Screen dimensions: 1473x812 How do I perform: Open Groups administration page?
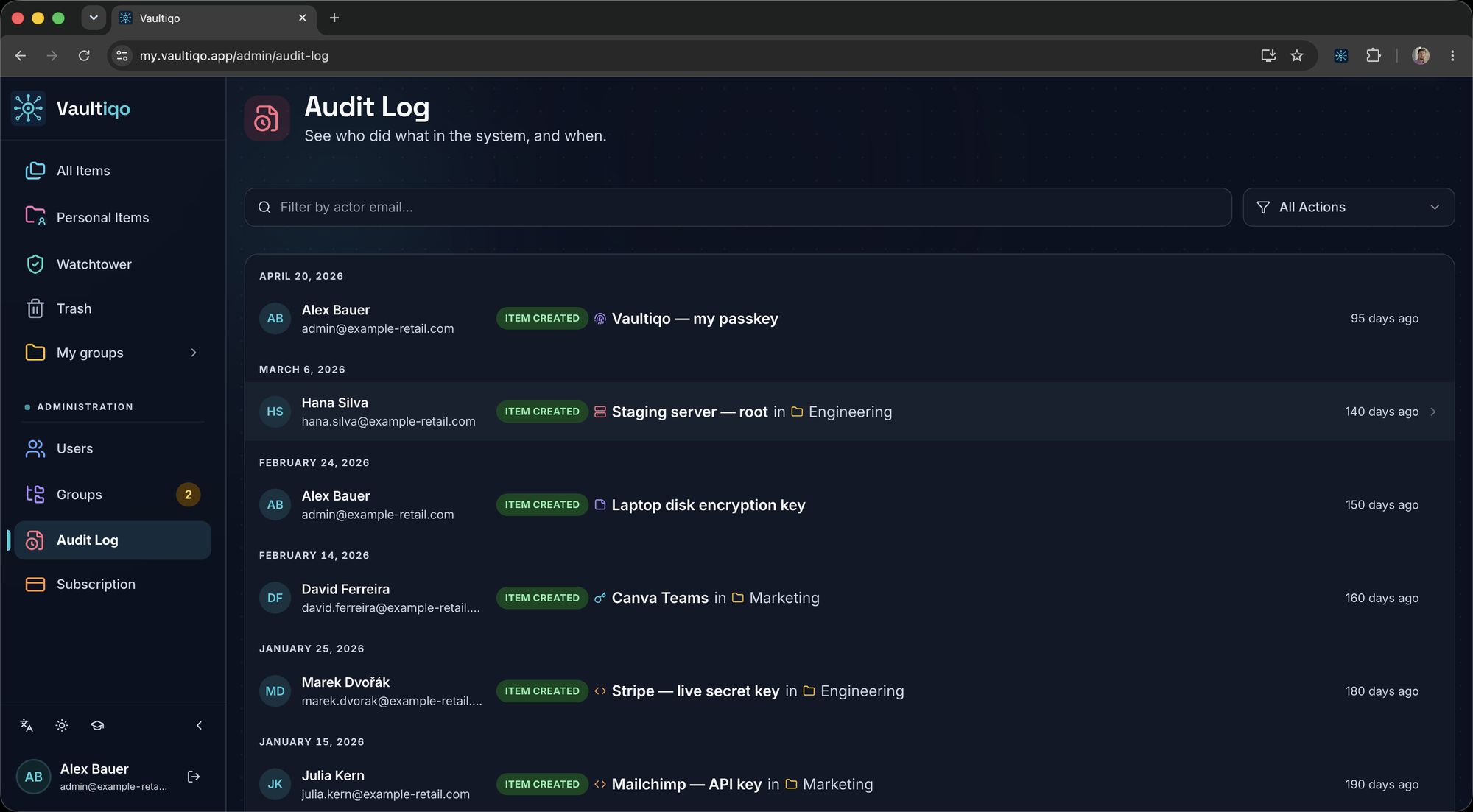click(x=113, y=495)
